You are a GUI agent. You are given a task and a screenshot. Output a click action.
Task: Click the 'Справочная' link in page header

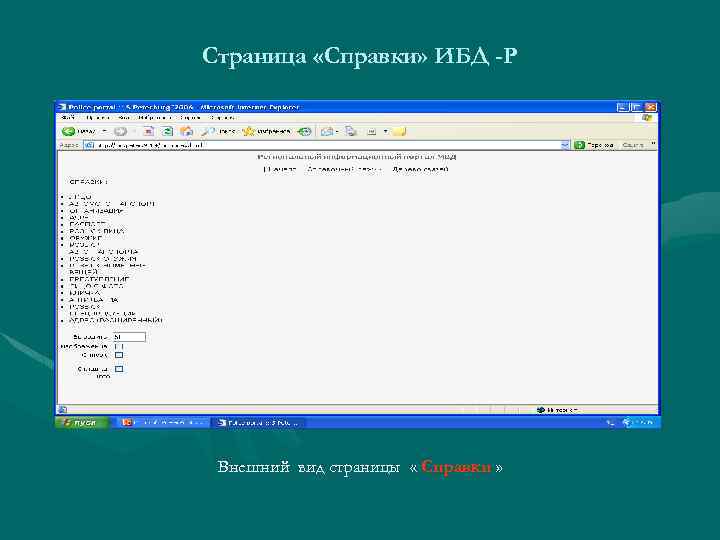click(344, 169)
